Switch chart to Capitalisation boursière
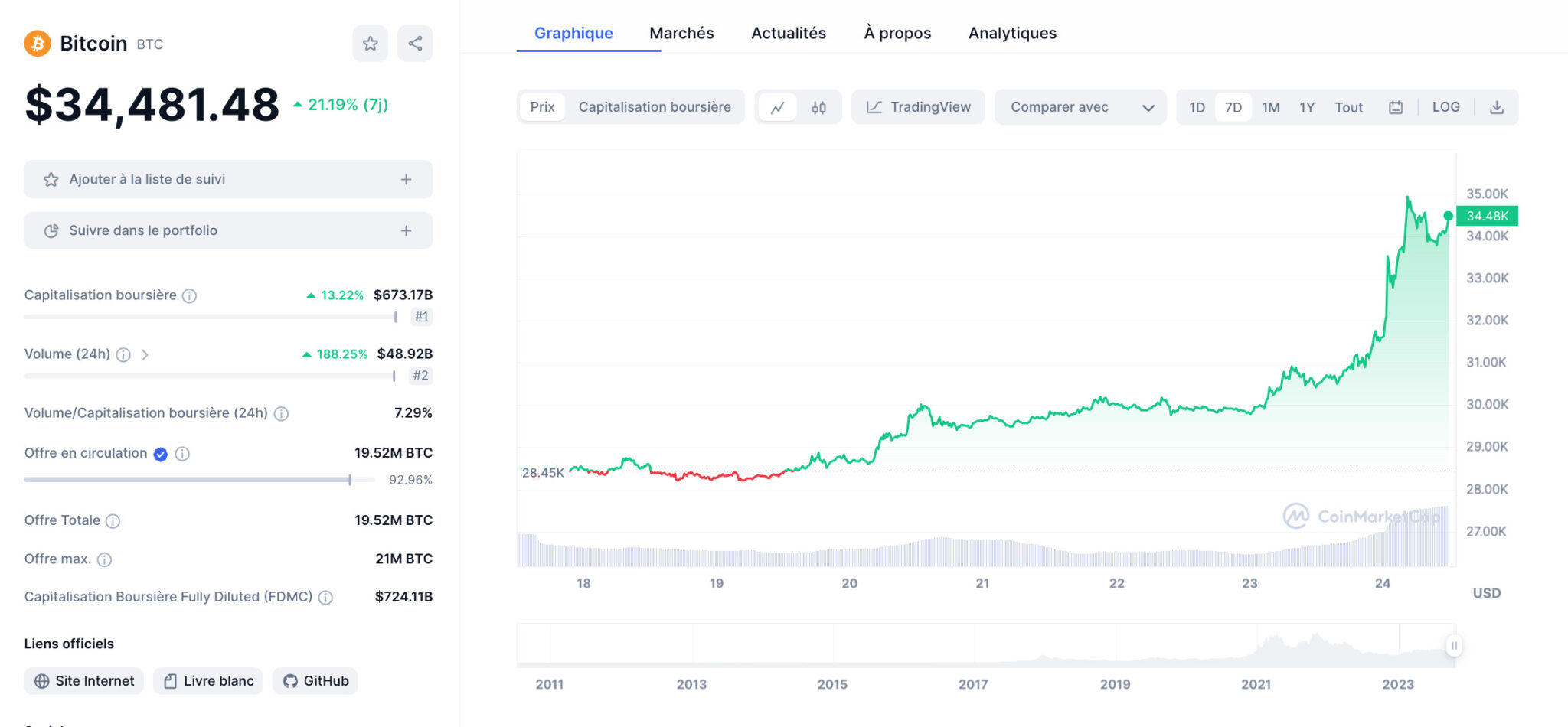This screenshot has width=1568, height=727. coord(655,107)
